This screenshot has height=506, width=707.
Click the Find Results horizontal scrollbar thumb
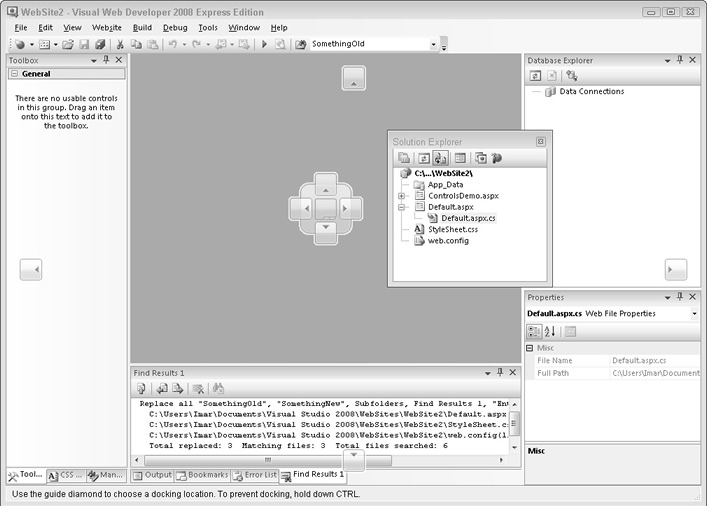pyautogui.click(x=268, y=460)
